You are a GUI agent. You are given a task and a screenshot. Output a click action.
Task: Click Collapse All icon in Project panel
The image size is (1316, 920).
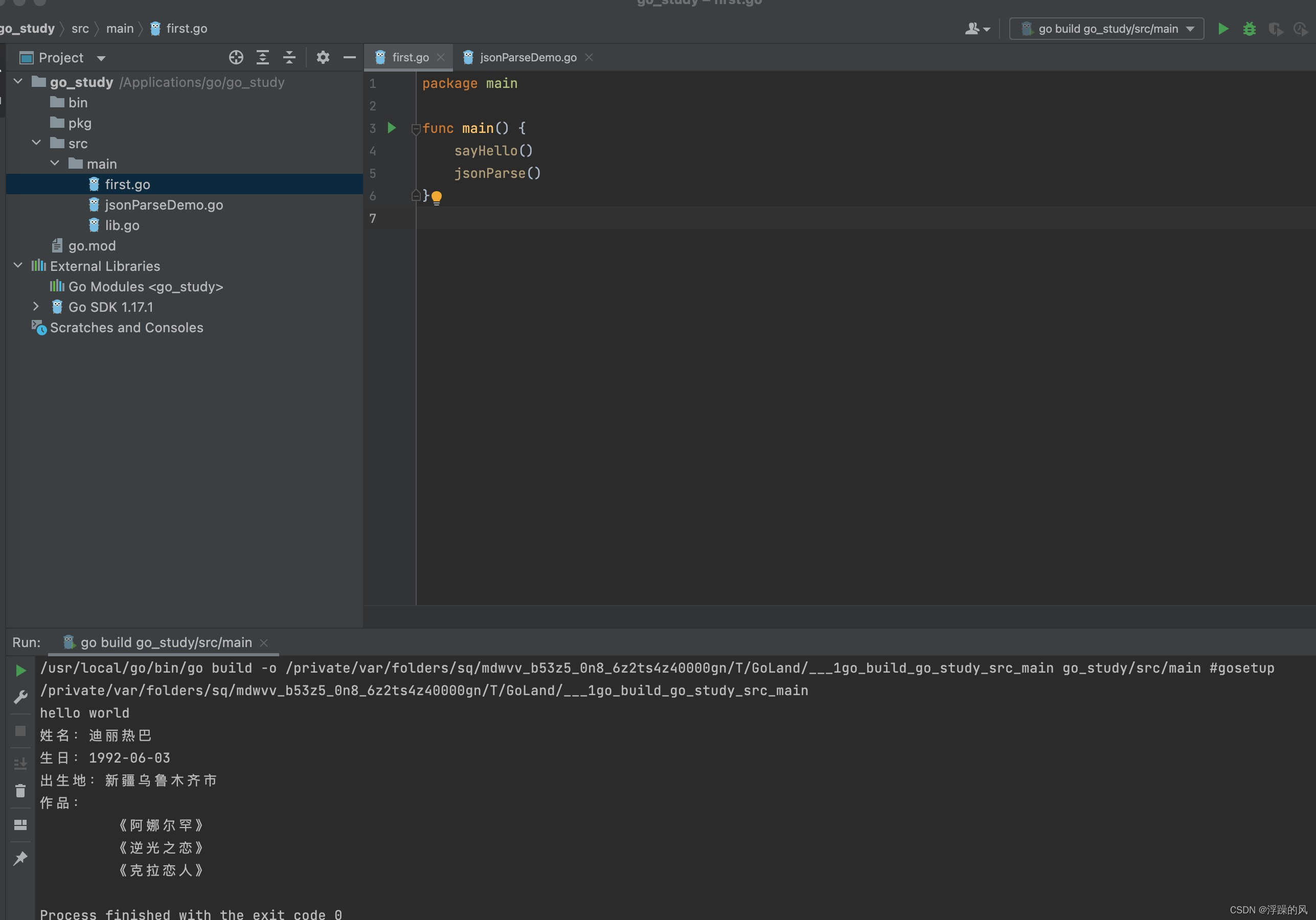[289, 57]
